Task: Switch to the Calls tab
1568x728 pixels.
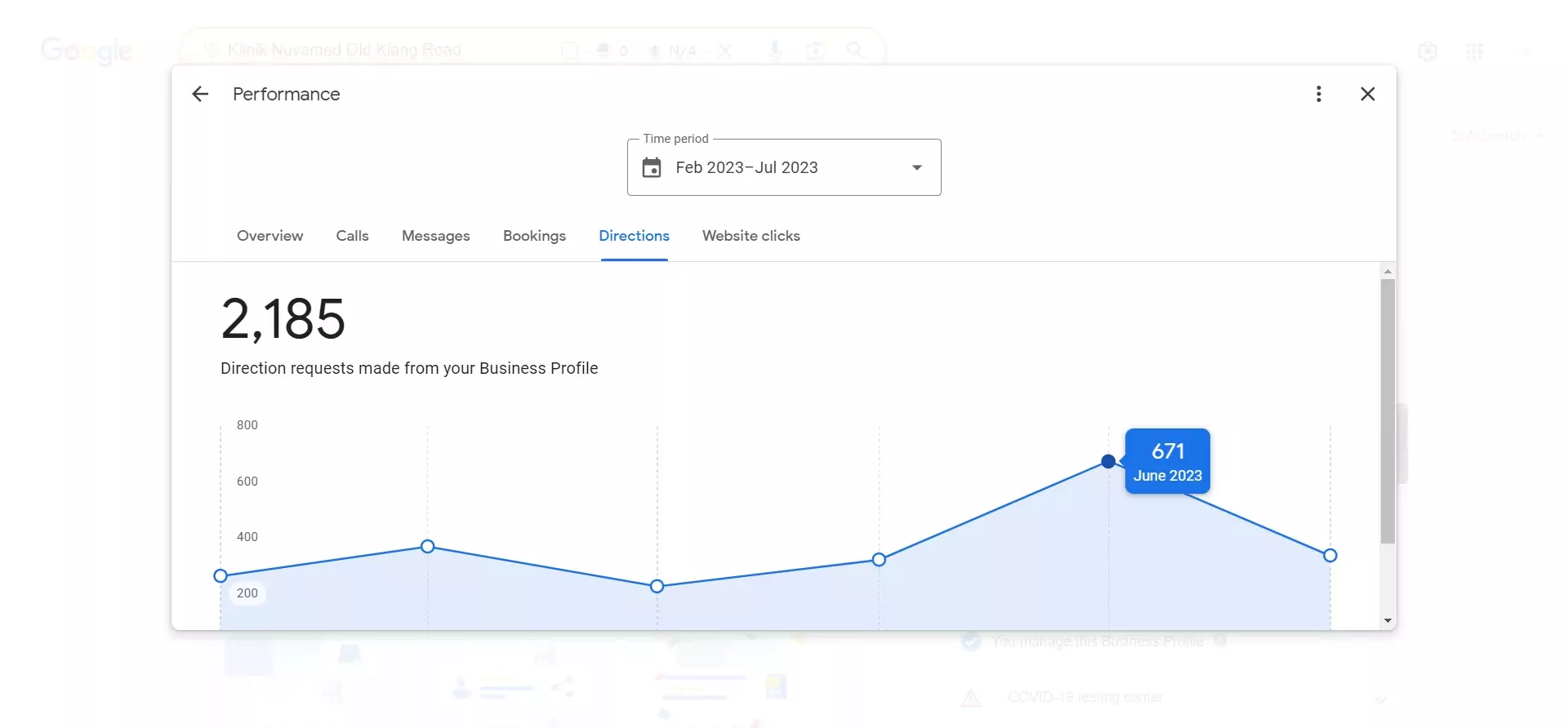Action: click(x=352, y=236)
